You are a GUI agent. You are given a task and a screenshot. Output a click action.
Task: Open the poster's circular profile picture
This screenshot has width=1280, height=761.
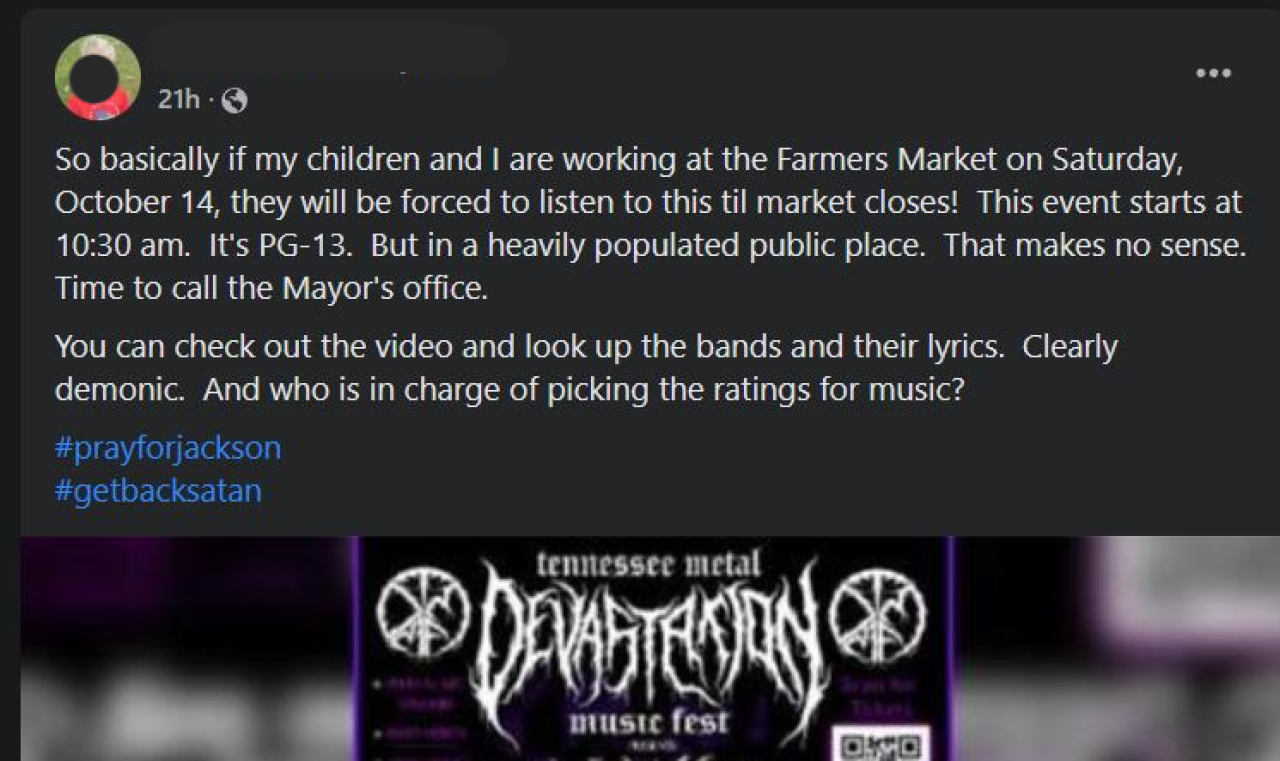click(x=98, y=77)
